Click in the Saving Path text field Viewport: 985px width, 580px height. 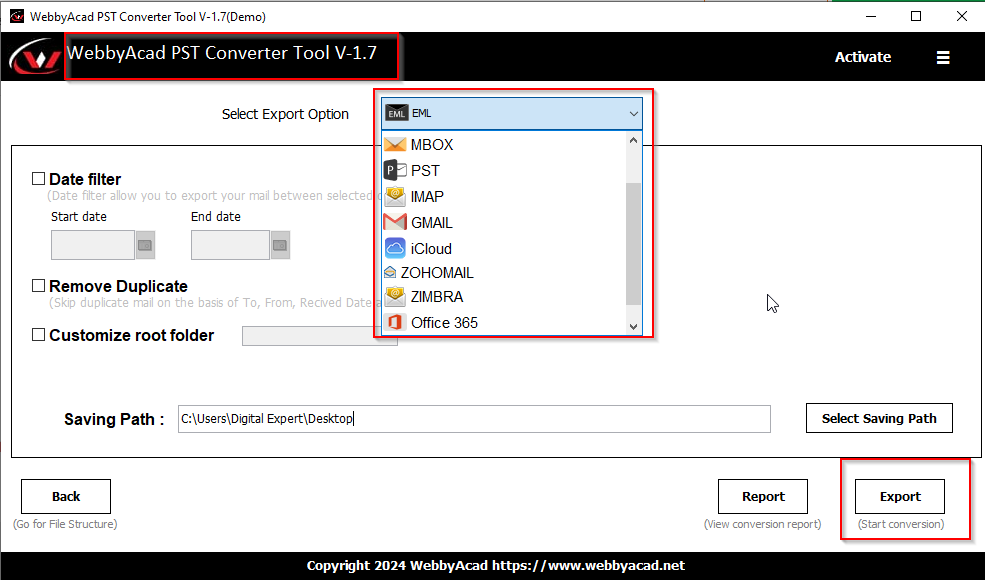click(474, 419)
